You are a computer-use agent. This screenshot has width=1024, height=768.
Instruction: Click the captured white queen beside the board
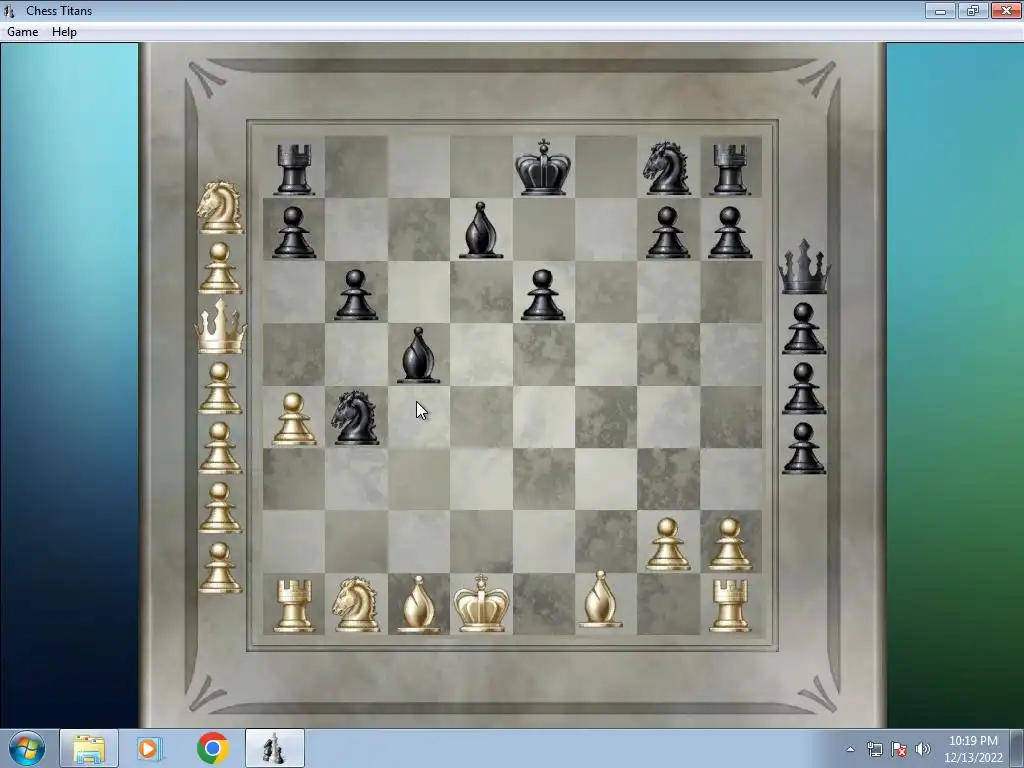click(221, 327)
